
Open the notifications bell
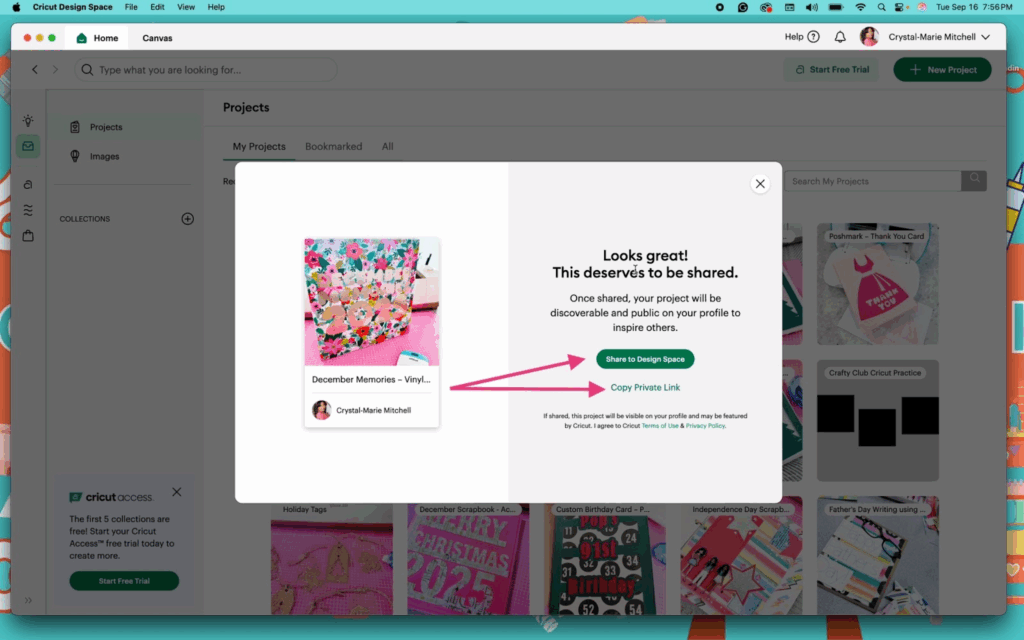(x=840, y=37)
